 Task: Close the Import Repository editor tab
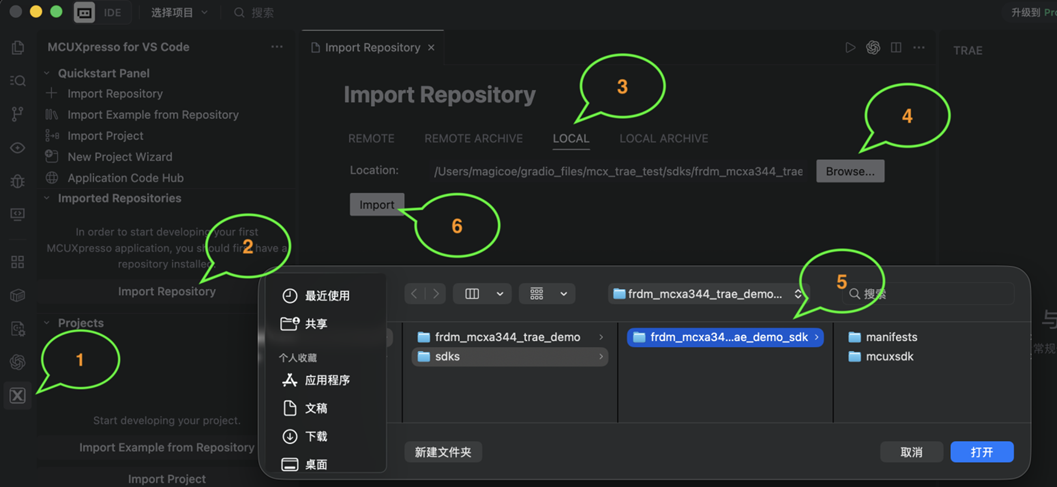click(x=431, y=48)
